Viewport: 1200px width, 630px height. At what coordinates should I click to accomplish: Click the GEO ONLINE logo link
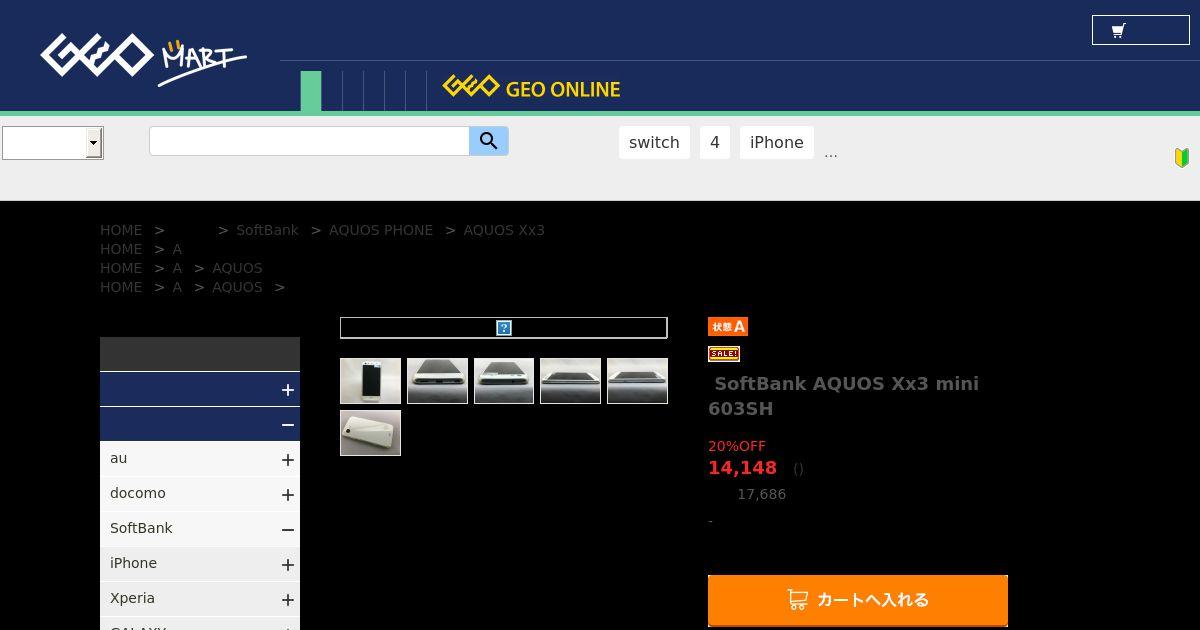tap(531, 88)
